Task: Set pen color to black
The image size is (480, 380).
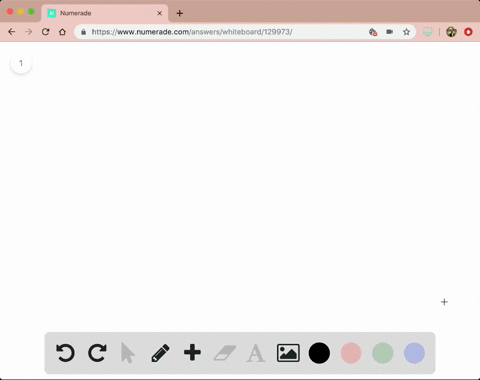Action: 319,353
